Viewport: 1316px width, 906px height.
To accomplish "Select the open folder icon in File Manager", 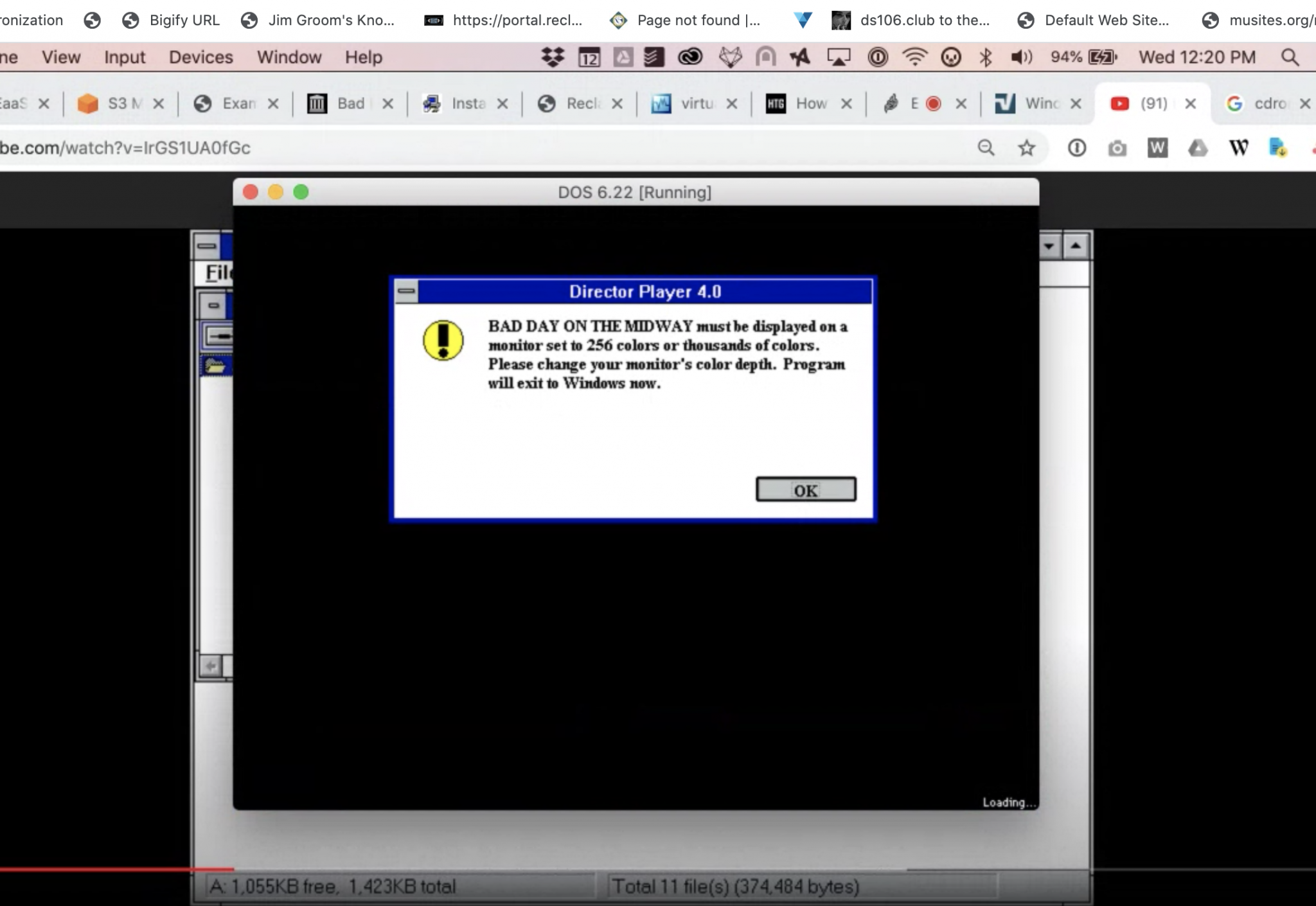I will pyautogui.click(x=216, y=366).
